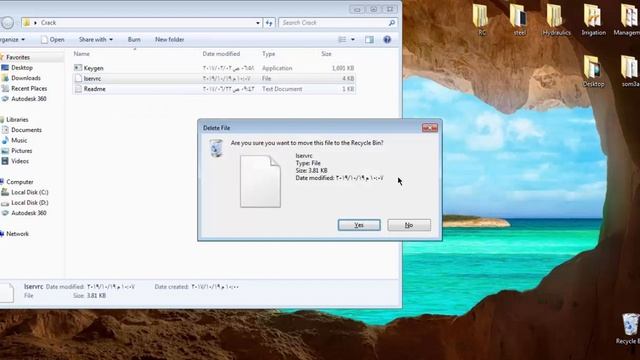Select Computer in the navigation pane
640x360 pixels.
tap(19, 182)
